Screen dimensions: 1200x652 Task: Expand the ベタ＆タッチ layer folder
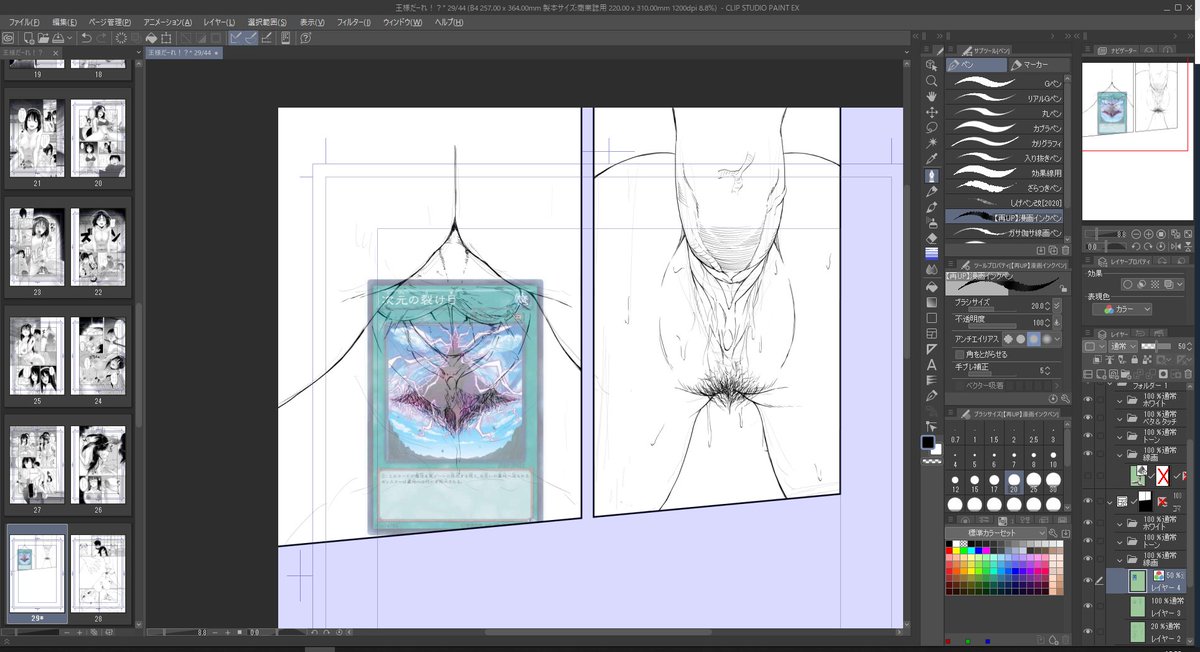point(1122,419)
